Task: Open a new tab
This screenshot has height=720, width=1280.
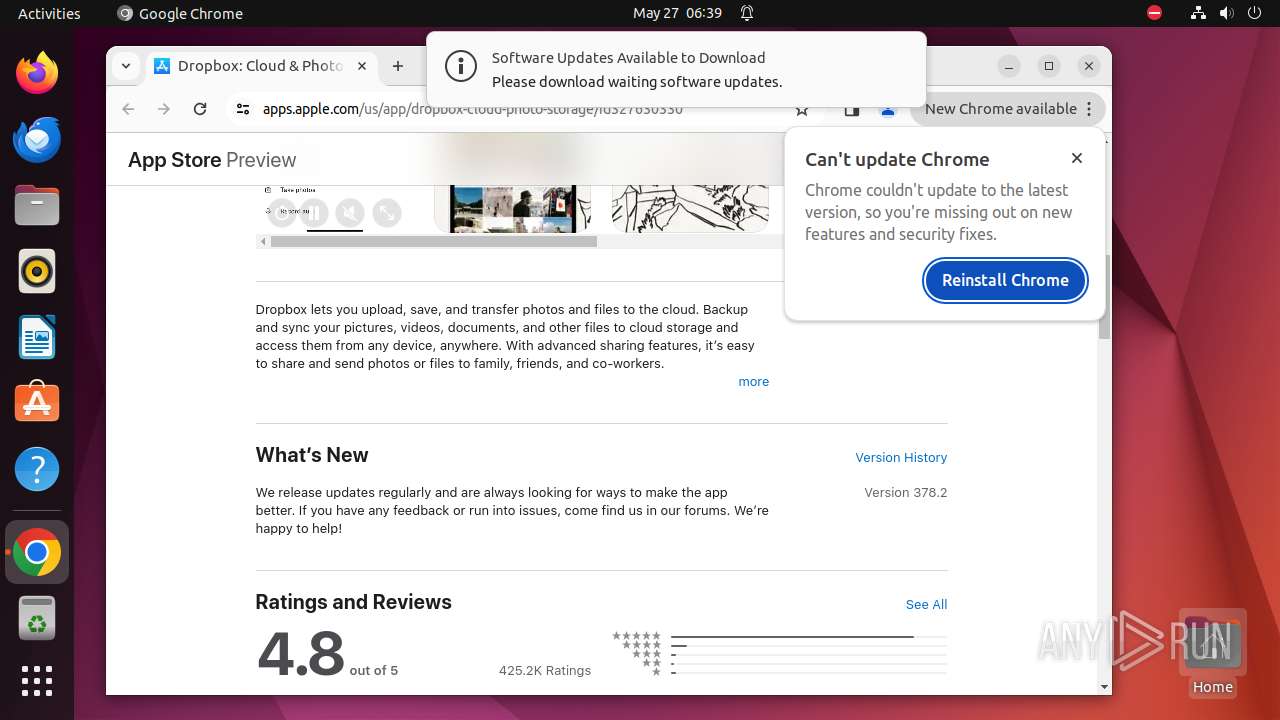Action: coord(398,66)
